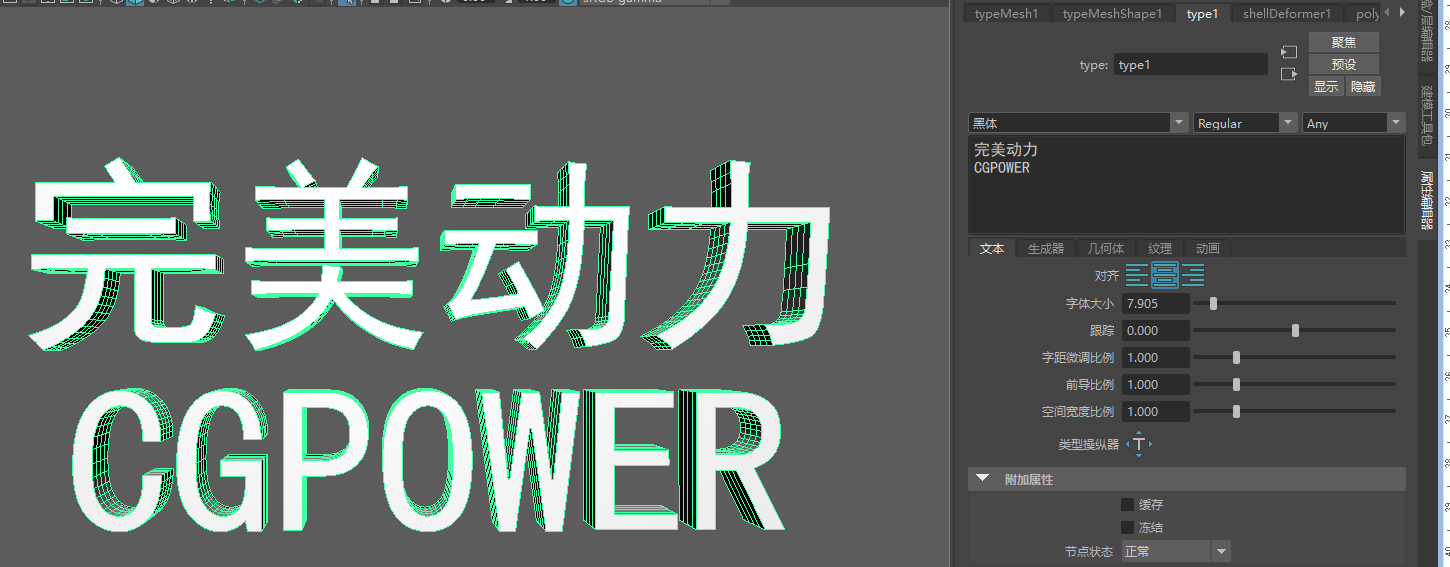Enable the 冻结 checkbox
This screenshot has width=1450, height=567.
point(1127,527)
